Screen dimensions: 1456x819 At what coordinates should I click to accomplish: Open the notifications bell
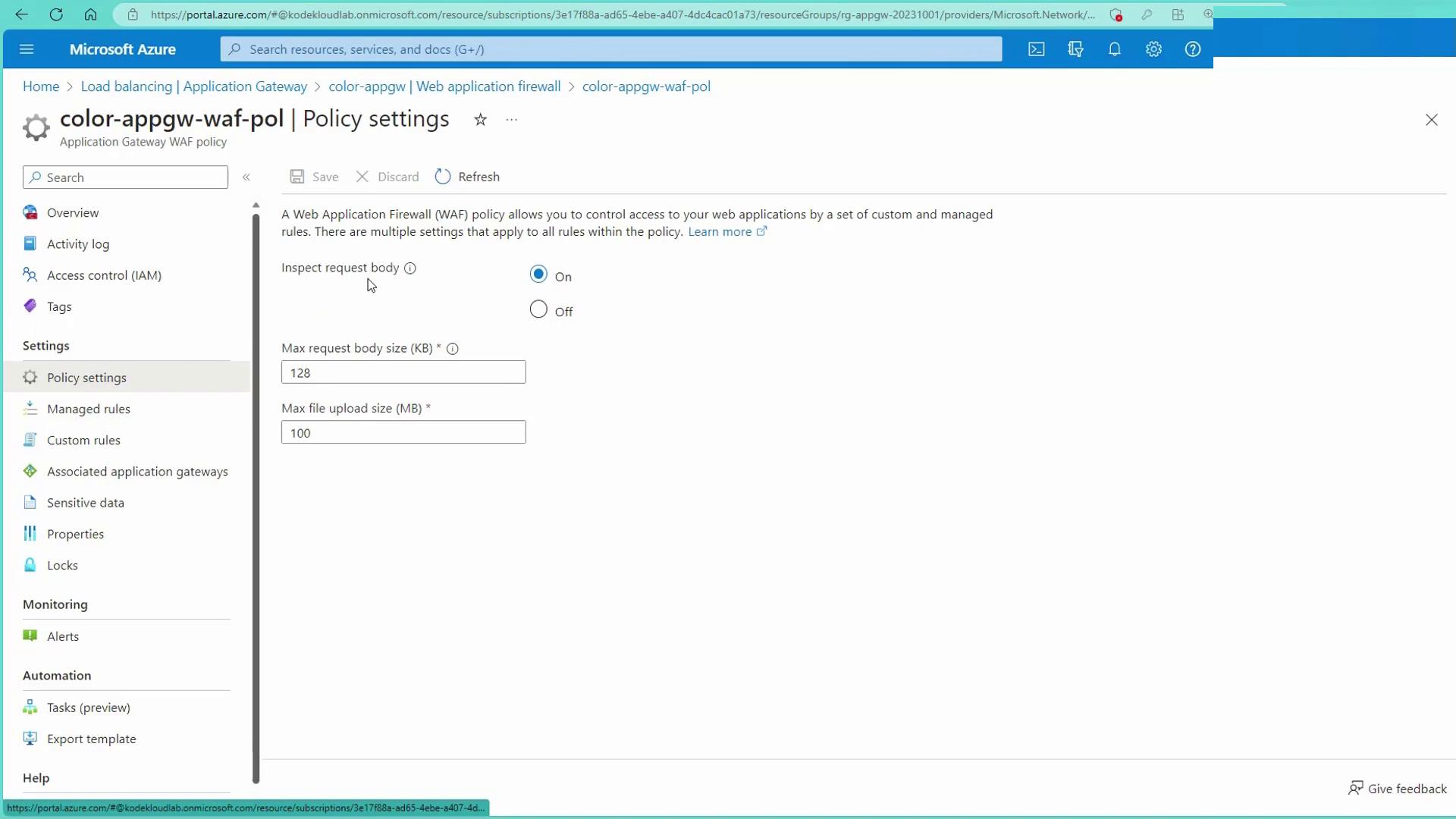tap(1114, 49)
